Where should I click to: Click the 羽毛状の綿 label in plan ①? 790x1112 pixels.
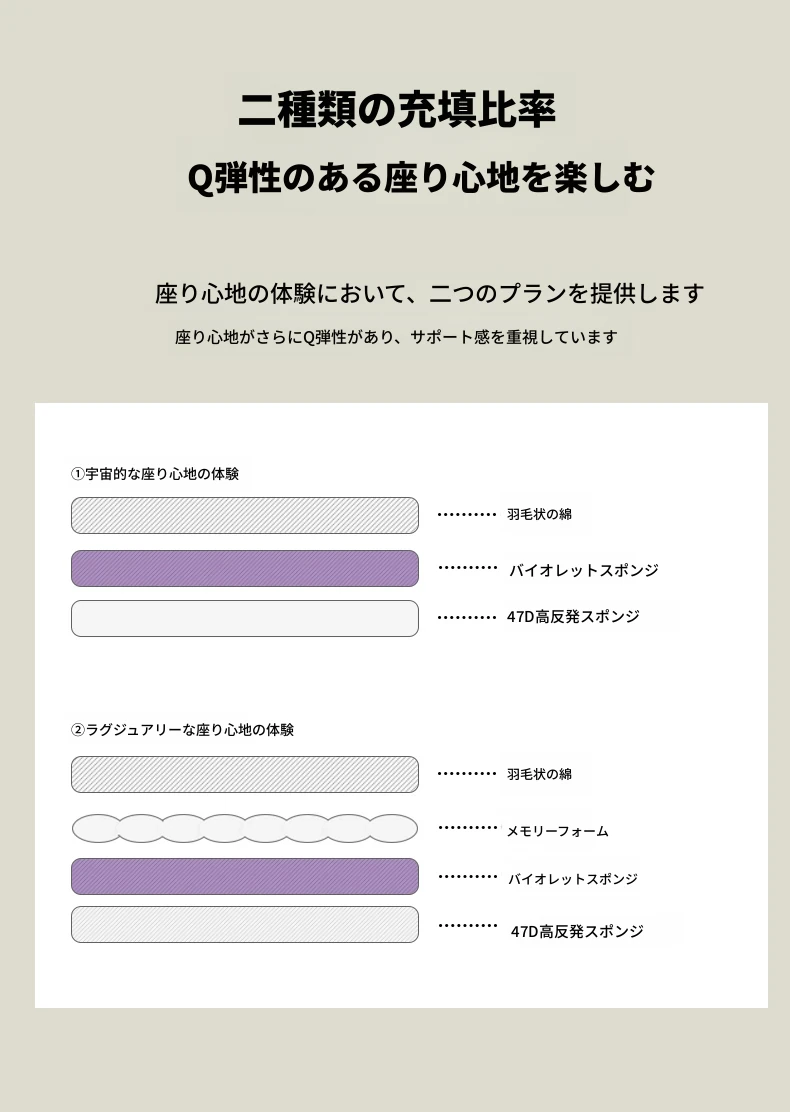(x=539, y=514)
